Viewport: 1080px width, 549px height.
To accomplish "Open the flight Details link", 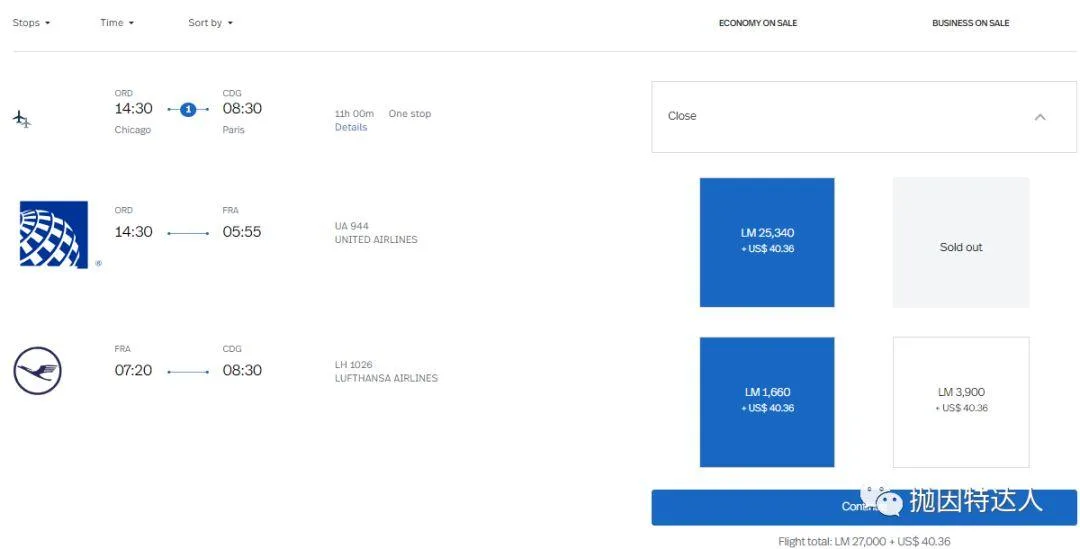I will pyautogui.click(x=351, y=128).
